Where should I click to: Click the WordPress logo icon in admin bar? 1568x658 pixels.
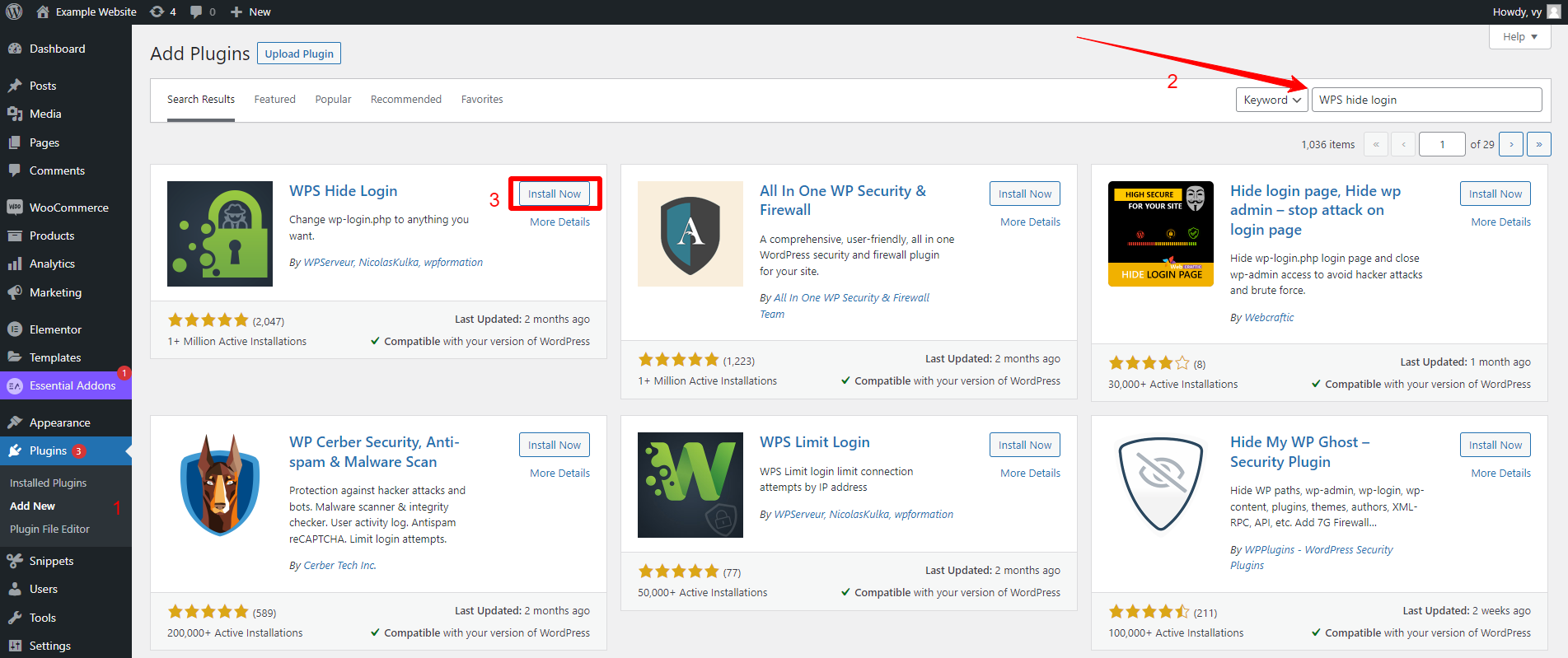14,12
